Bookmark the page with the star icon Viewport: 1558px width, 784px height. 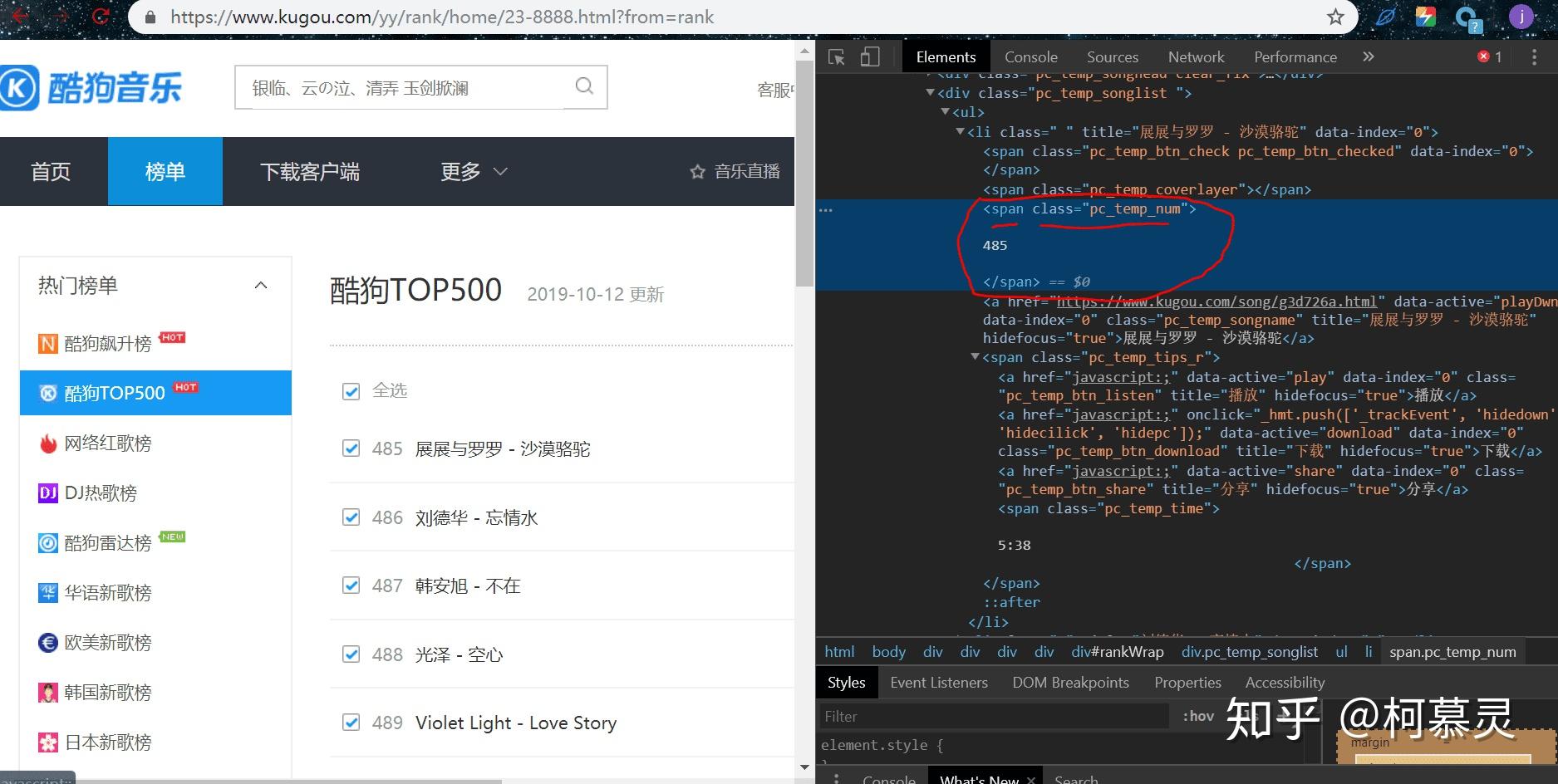tap(1334, 17)
